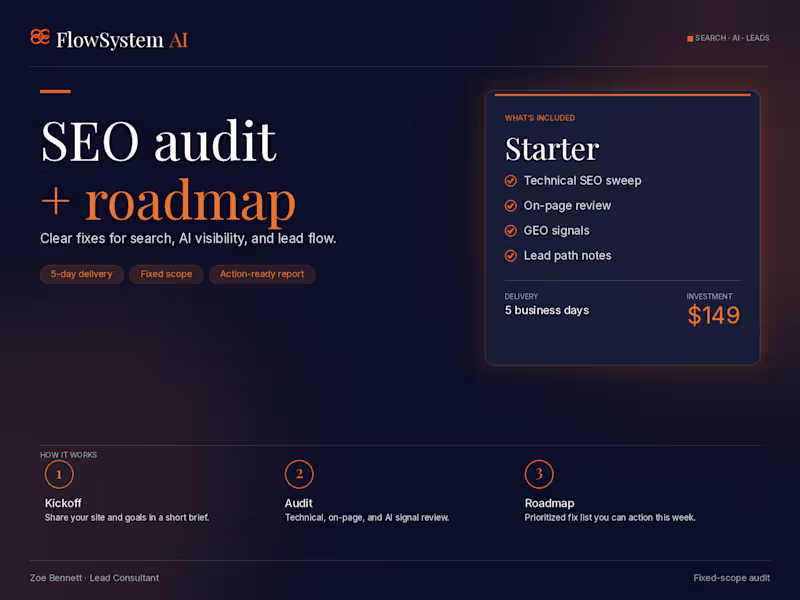Click the Share your site and goals description
Viewport: 800px width, 600px height.
127,517
